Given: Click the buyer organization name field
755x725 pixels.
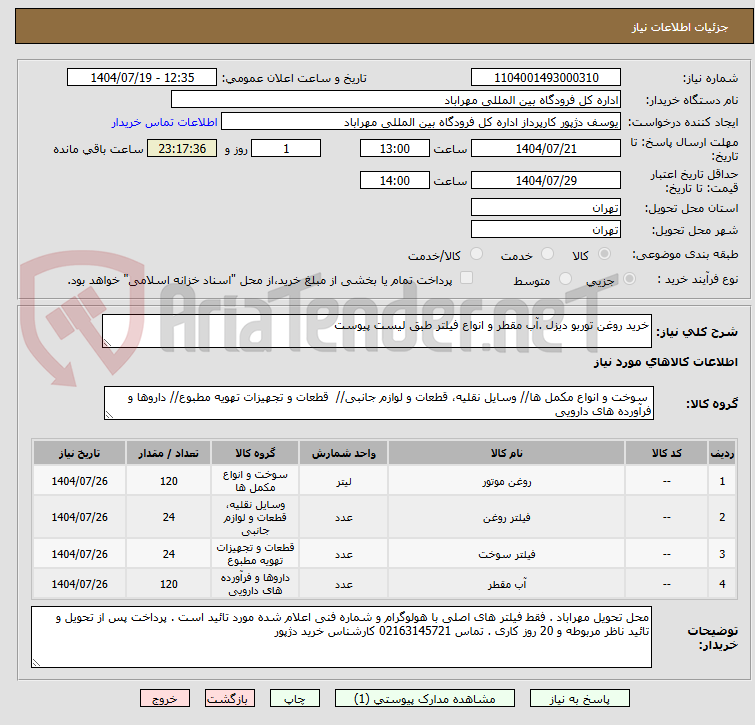Looking at the screenshot, I should tap(396, 100).
